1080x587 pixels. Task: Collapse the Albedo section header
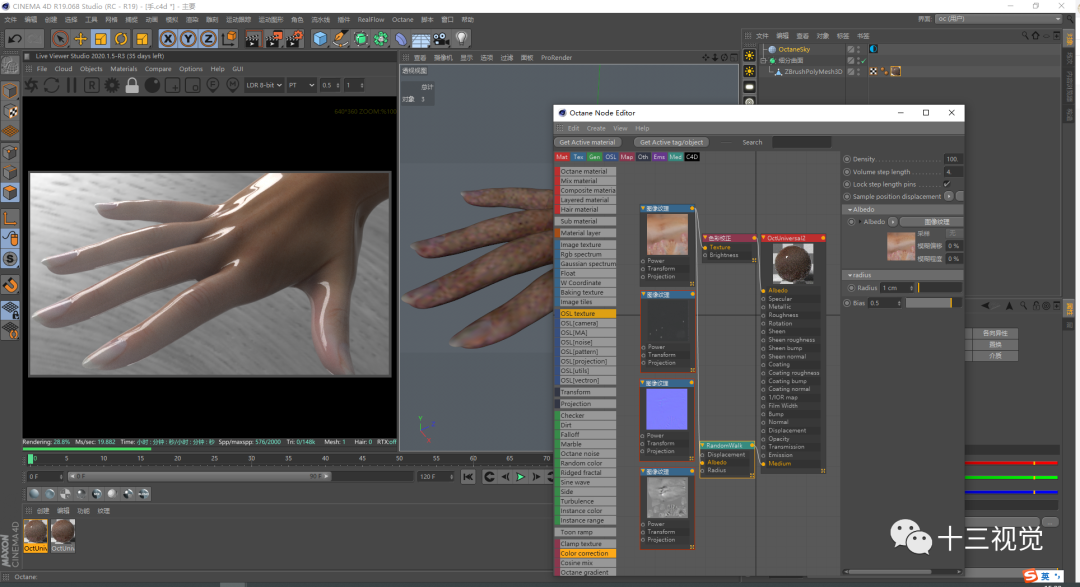point(903,209)
